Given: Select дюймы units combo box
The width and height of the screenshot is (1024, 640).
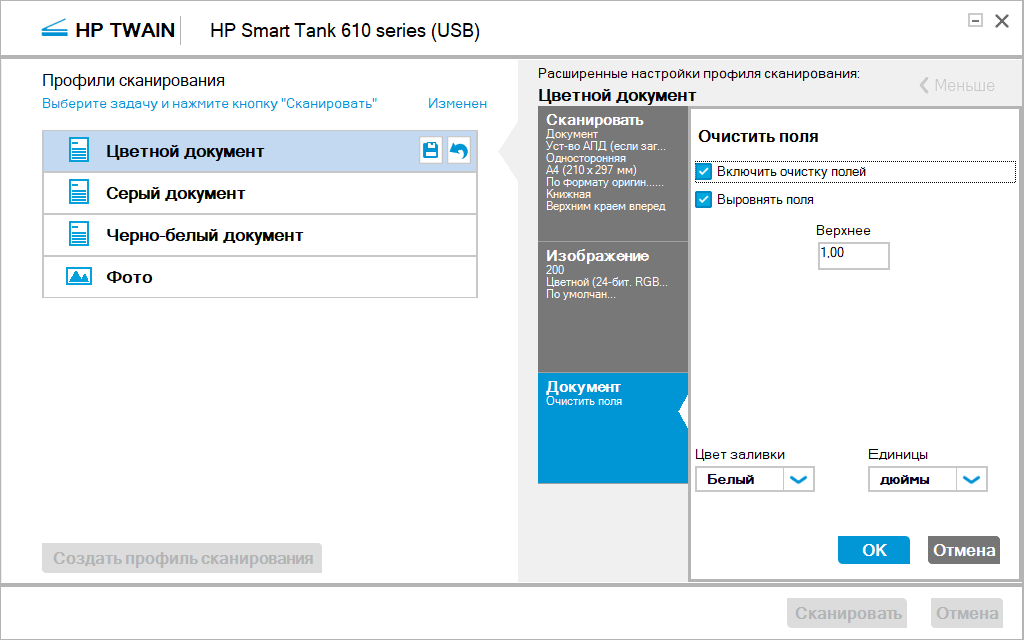Looking at the screenshot, I should click(927, 479).
